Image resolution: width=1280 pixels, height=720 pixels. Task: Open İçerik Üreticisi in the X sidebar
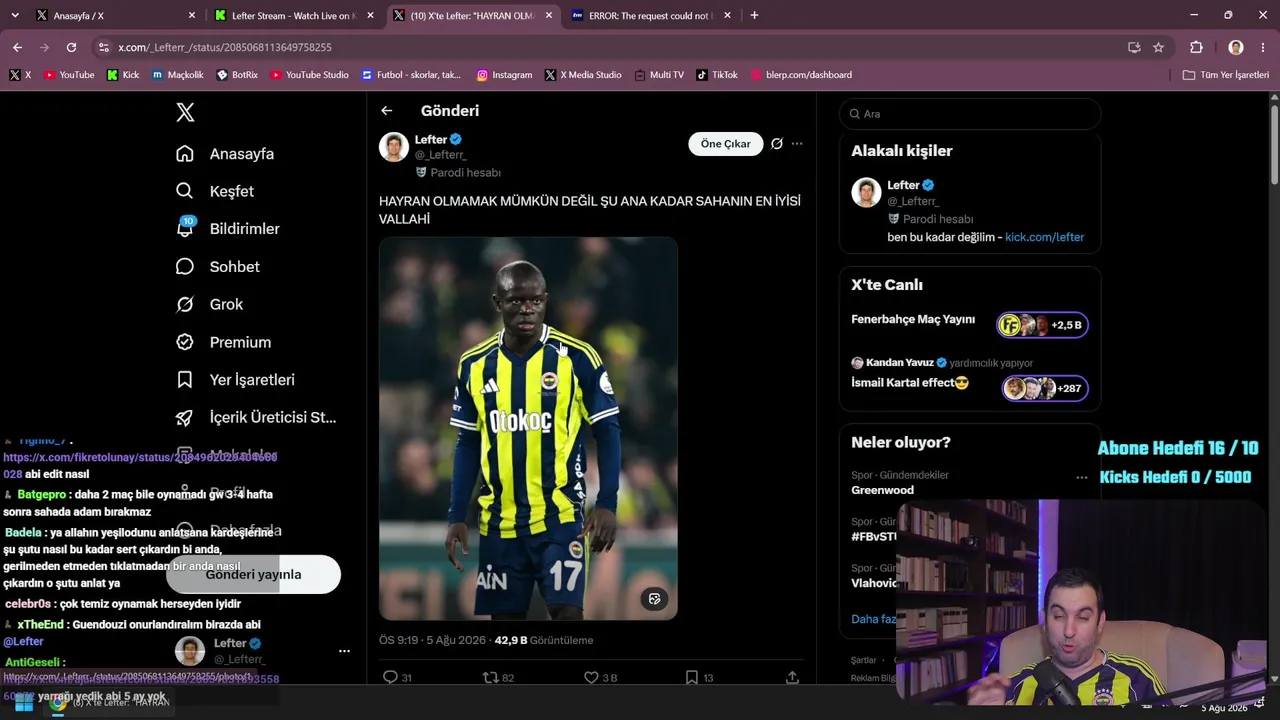(256, 417)
